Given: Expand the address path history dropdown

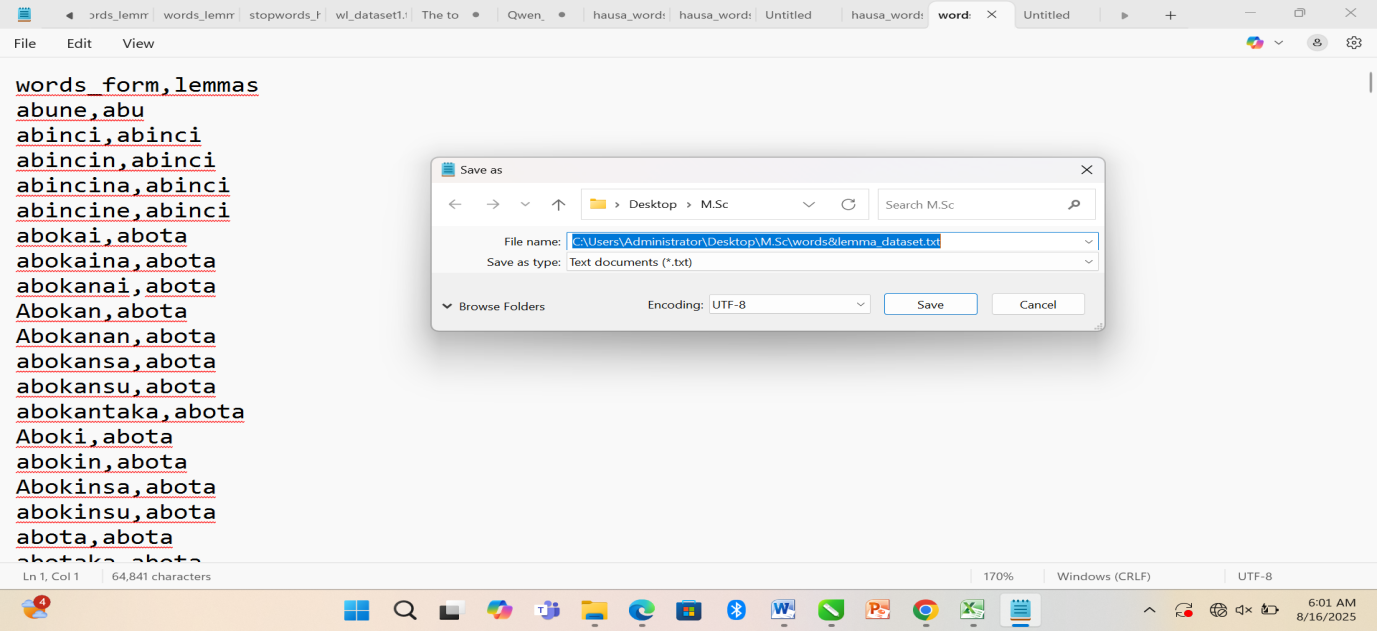Looking at the screenshot, I should (x=809, y=204).
